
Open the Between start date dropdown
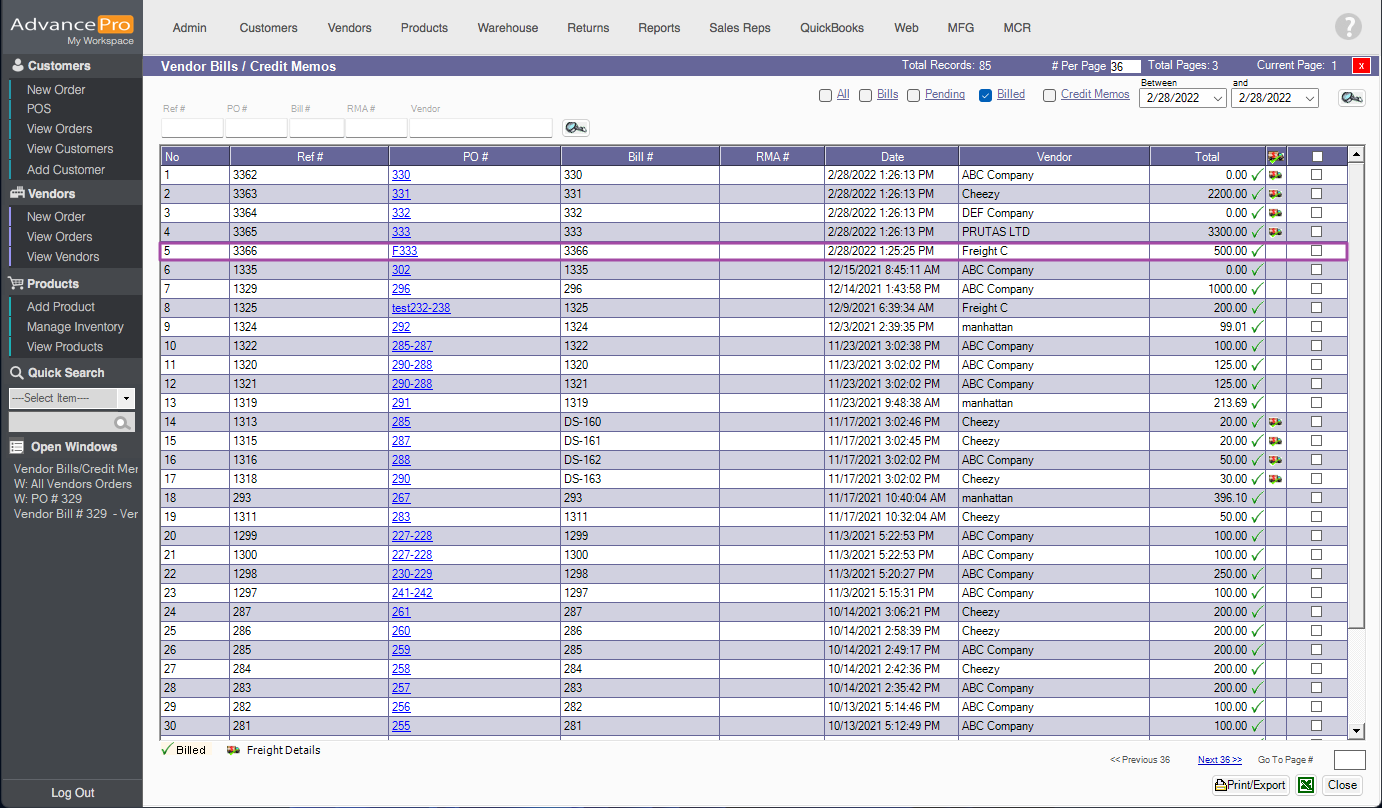tap(1217, 98)
